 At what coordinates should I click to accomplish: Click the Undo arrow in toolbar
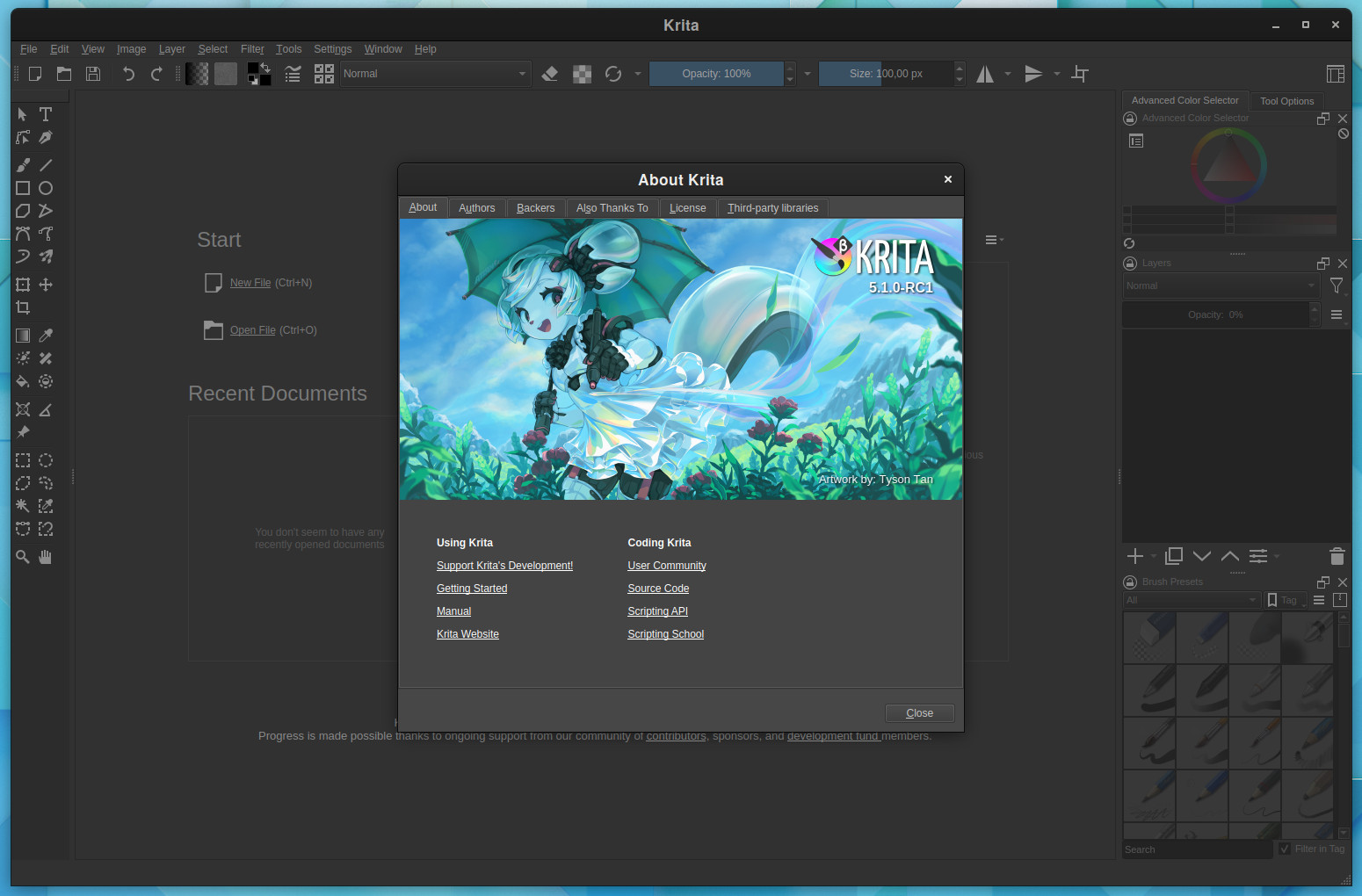pos(128,74)
